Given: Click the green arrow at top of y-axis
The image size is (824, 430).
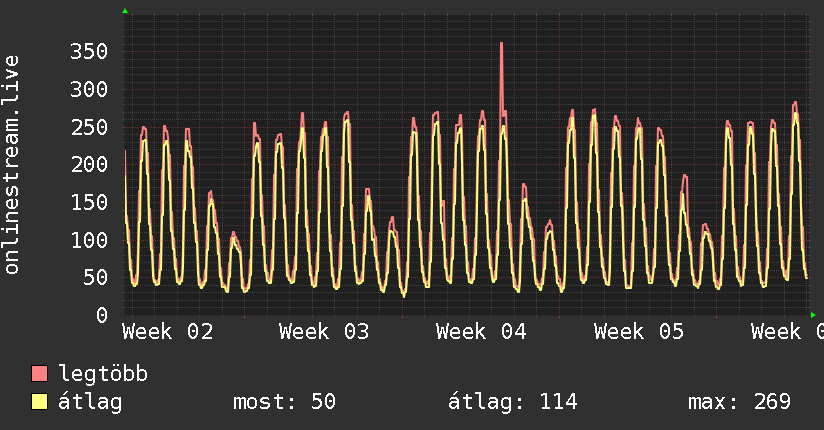Looking at the screenshot, I should click(x=125, y=11).
